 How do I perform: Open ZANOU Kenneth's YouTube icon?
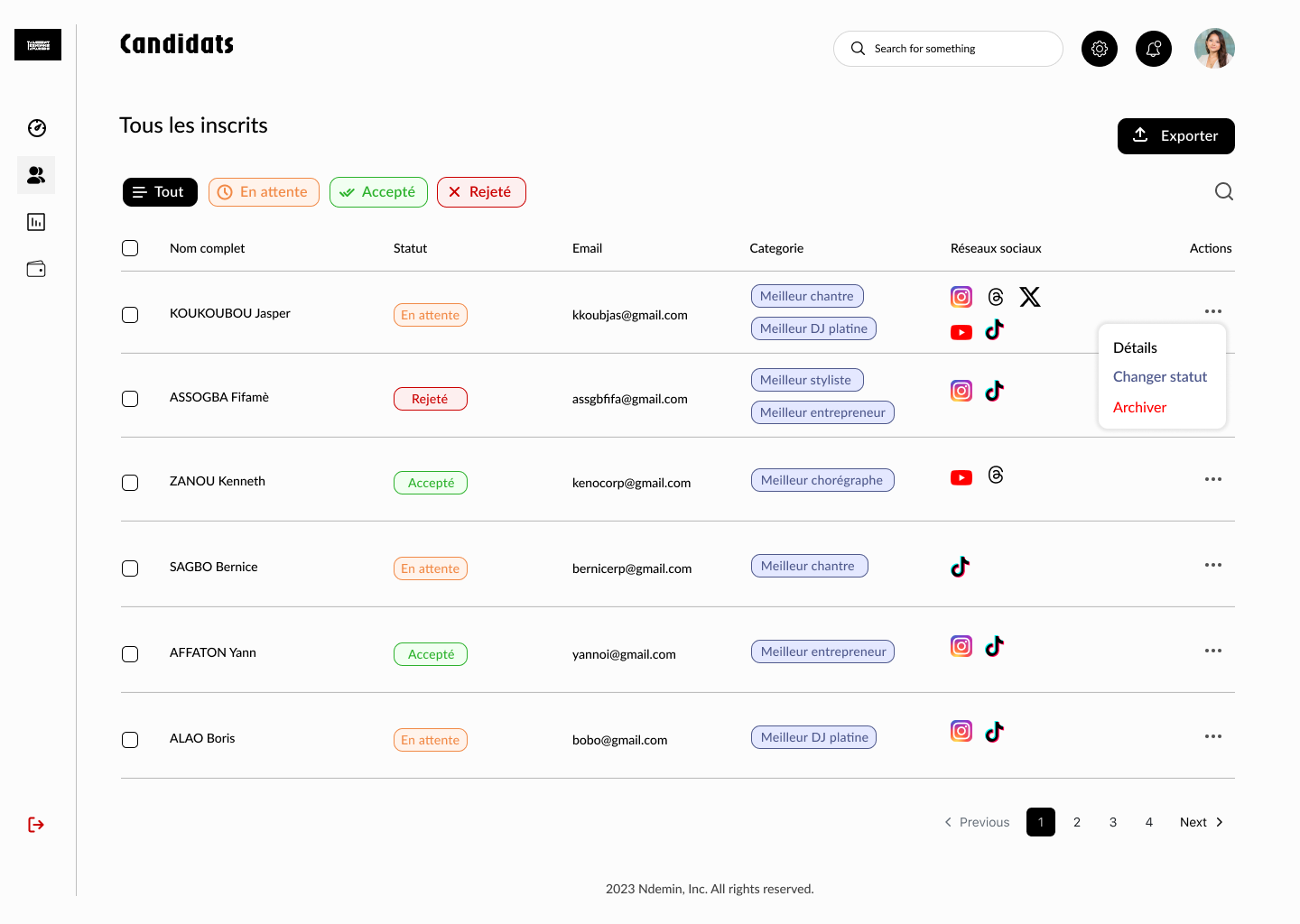pyautogui.click(x=961, y=477)
